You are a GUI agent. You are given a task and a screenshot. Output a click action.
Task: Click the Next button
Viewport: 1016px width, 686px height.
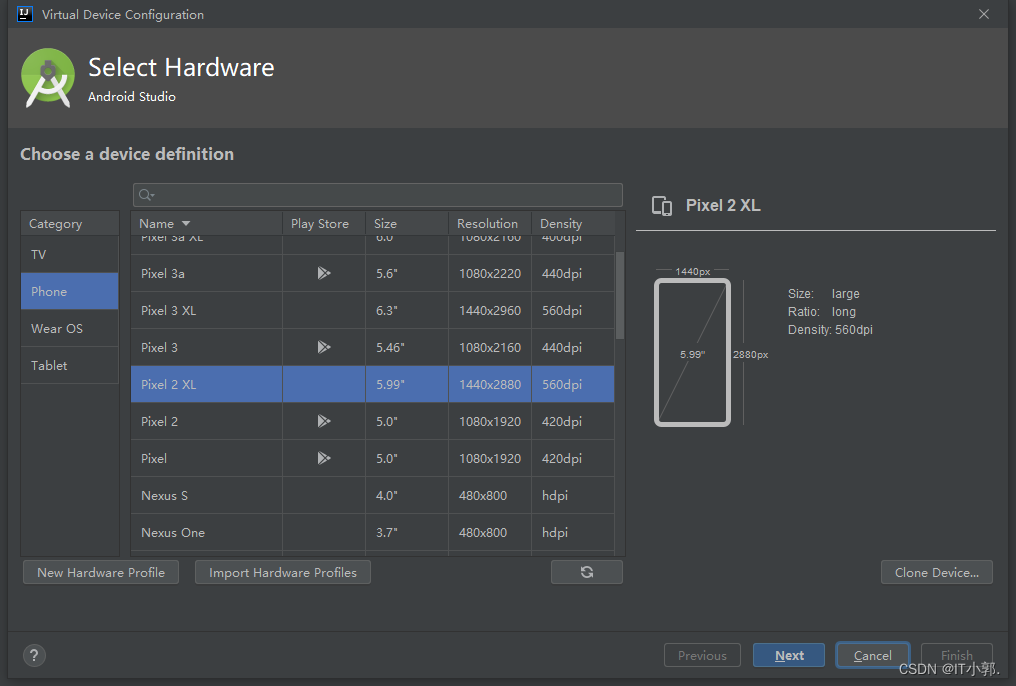pos(789,655)
